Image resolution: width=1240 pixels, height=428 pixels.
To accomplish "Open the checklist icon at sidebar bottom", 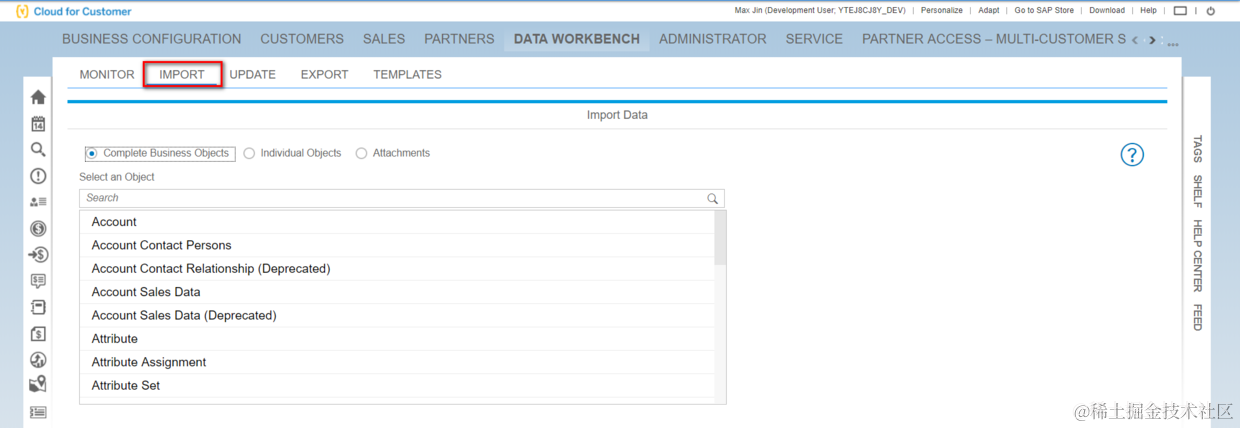I will (38, 411).
